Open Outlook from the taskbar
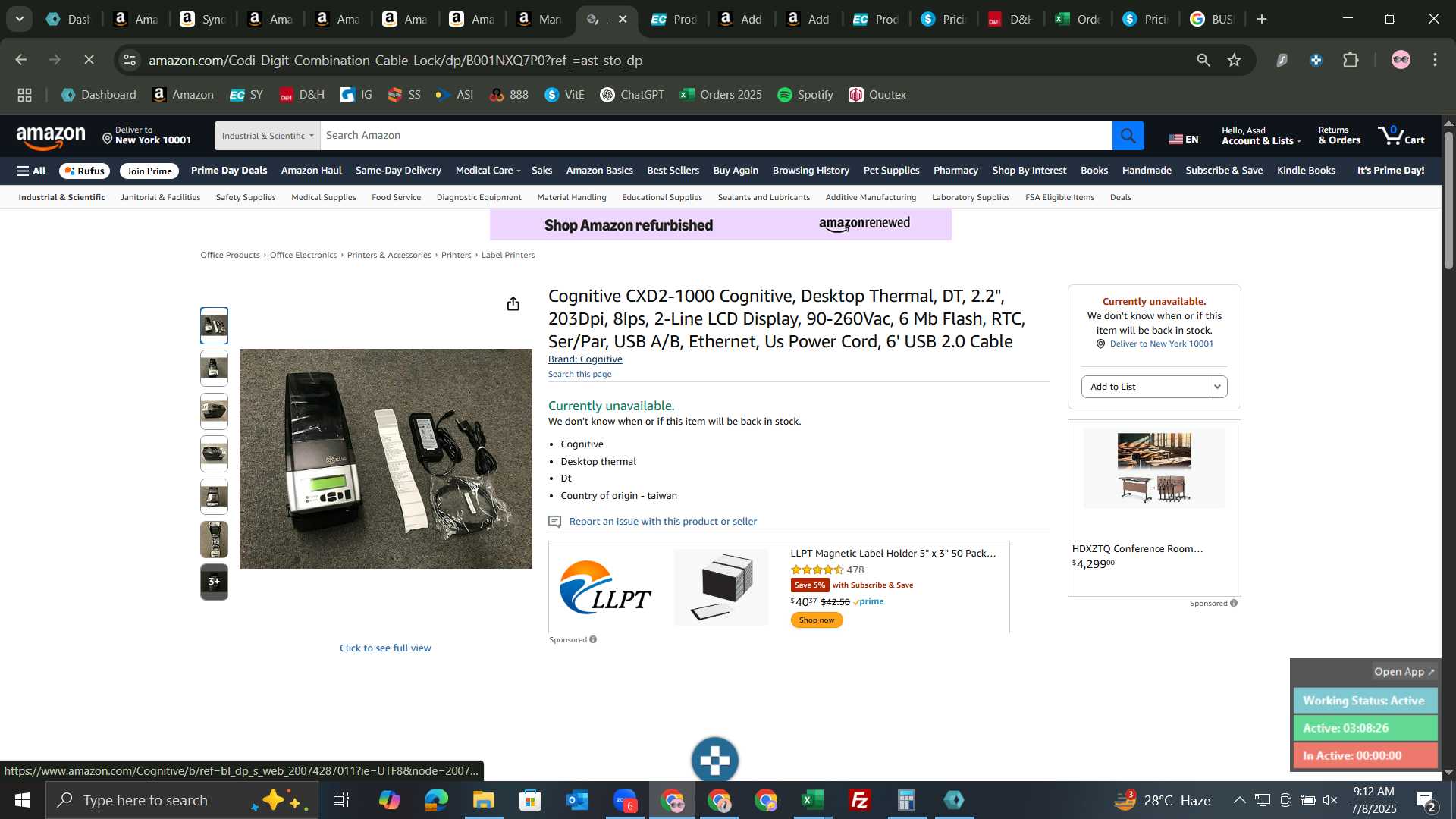1456x819 pixels. point(577,800)
